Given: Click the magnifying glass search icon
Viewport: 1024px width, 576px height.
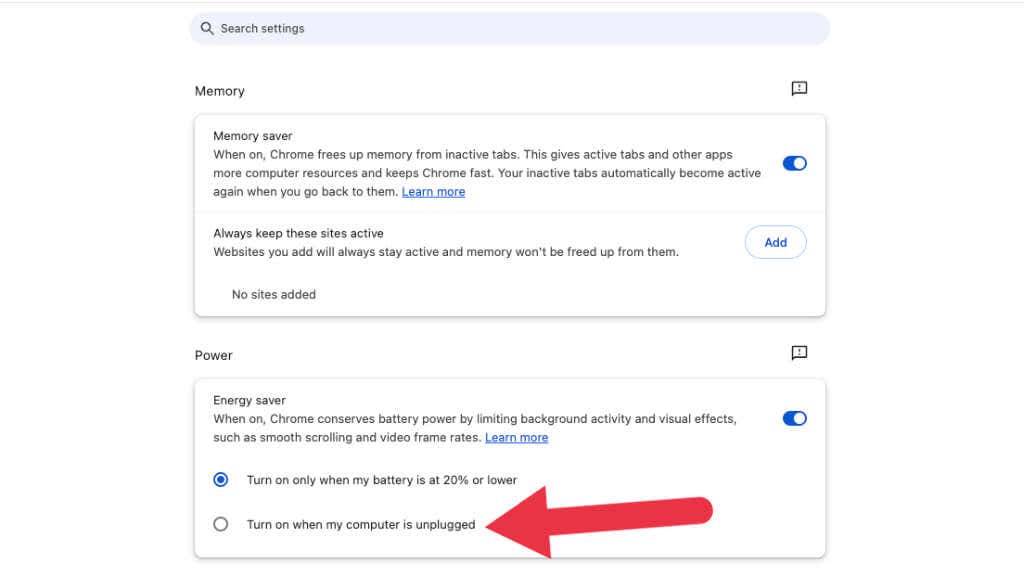Looking at the screenshot, I should [x=207, y=29].
